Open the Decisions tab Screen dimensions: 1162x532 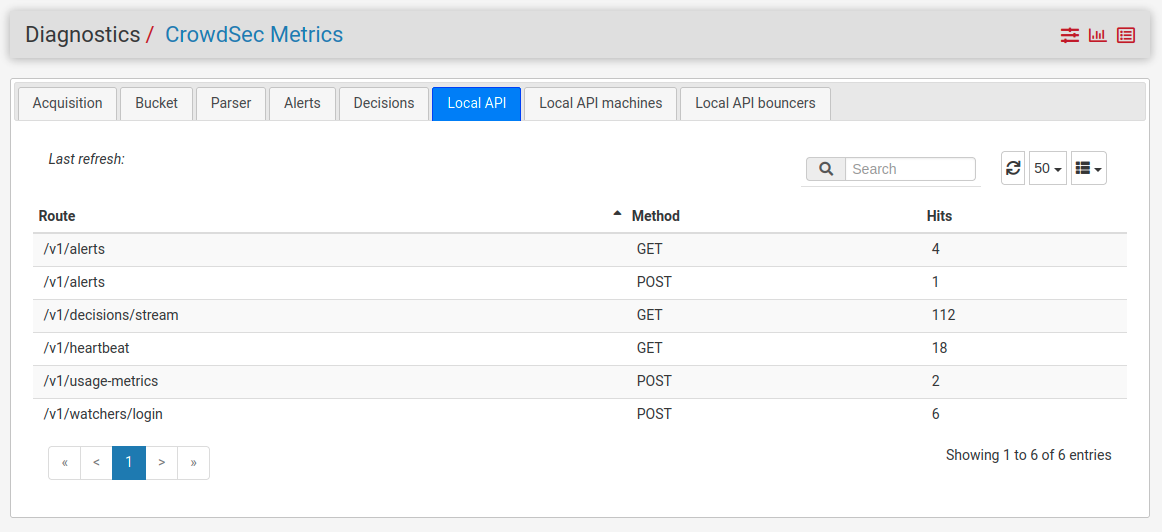tap(383, 103)
